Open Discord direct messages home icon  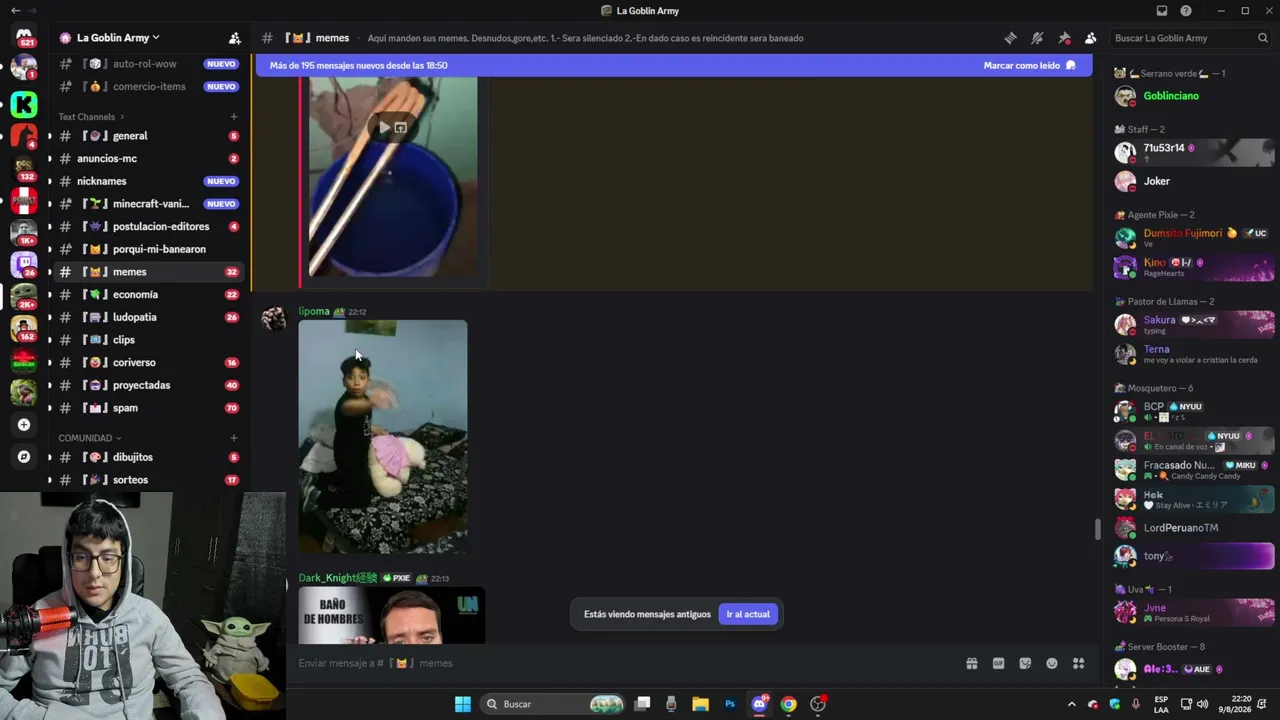24,37
